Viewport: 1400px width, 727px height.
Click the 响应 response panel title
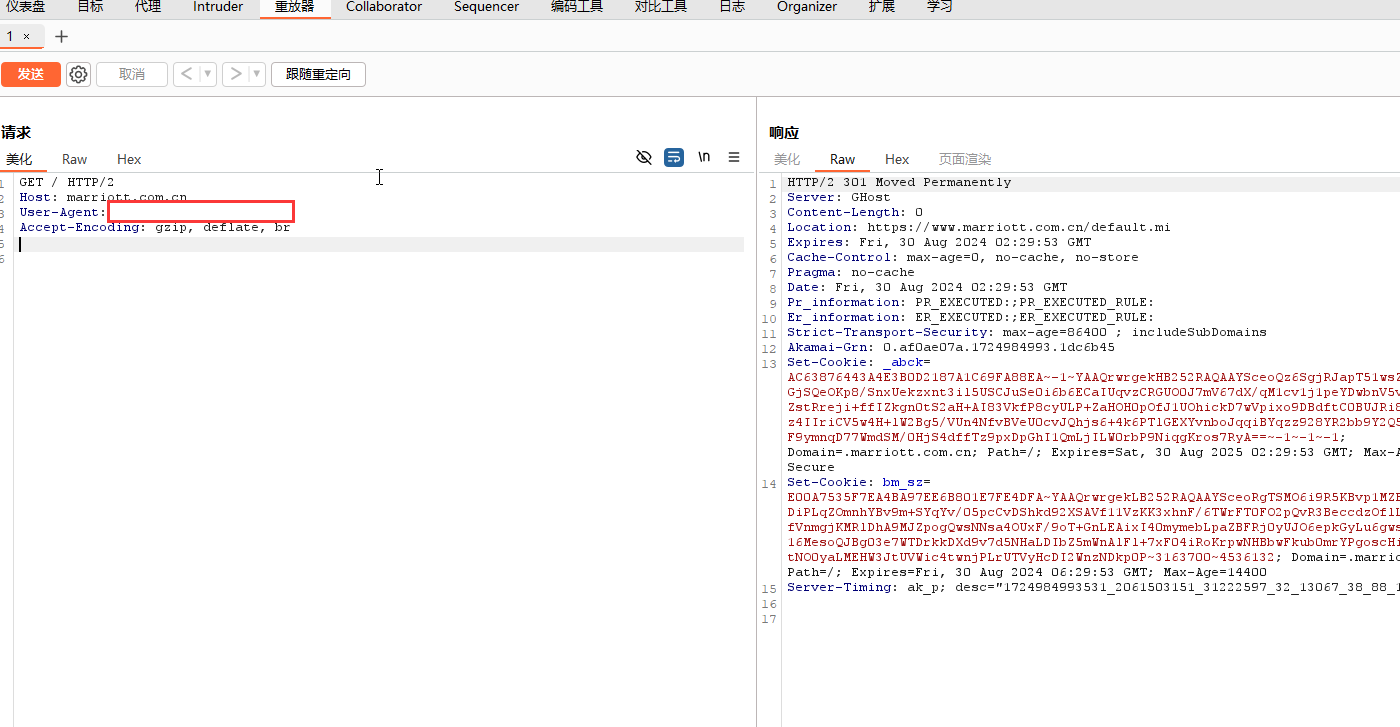[x=784, y=132]
